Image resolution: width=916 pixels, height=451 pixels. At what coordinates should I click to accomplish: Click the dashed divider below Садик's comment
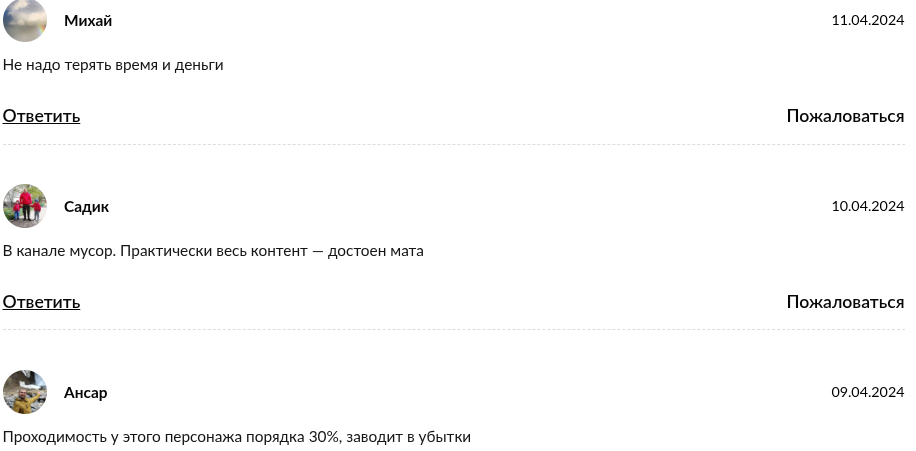coord(454,330)
